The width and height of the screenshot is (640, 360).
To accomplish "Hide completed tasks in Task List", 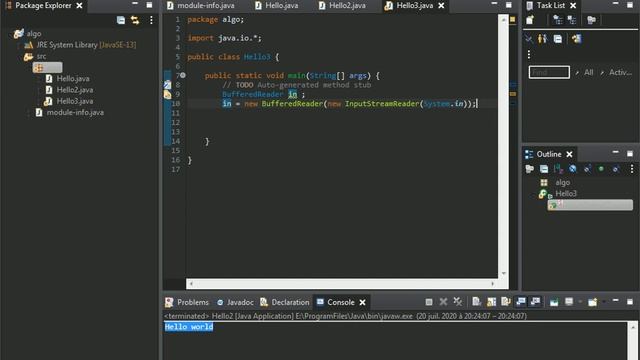I will tap(529, 39).
